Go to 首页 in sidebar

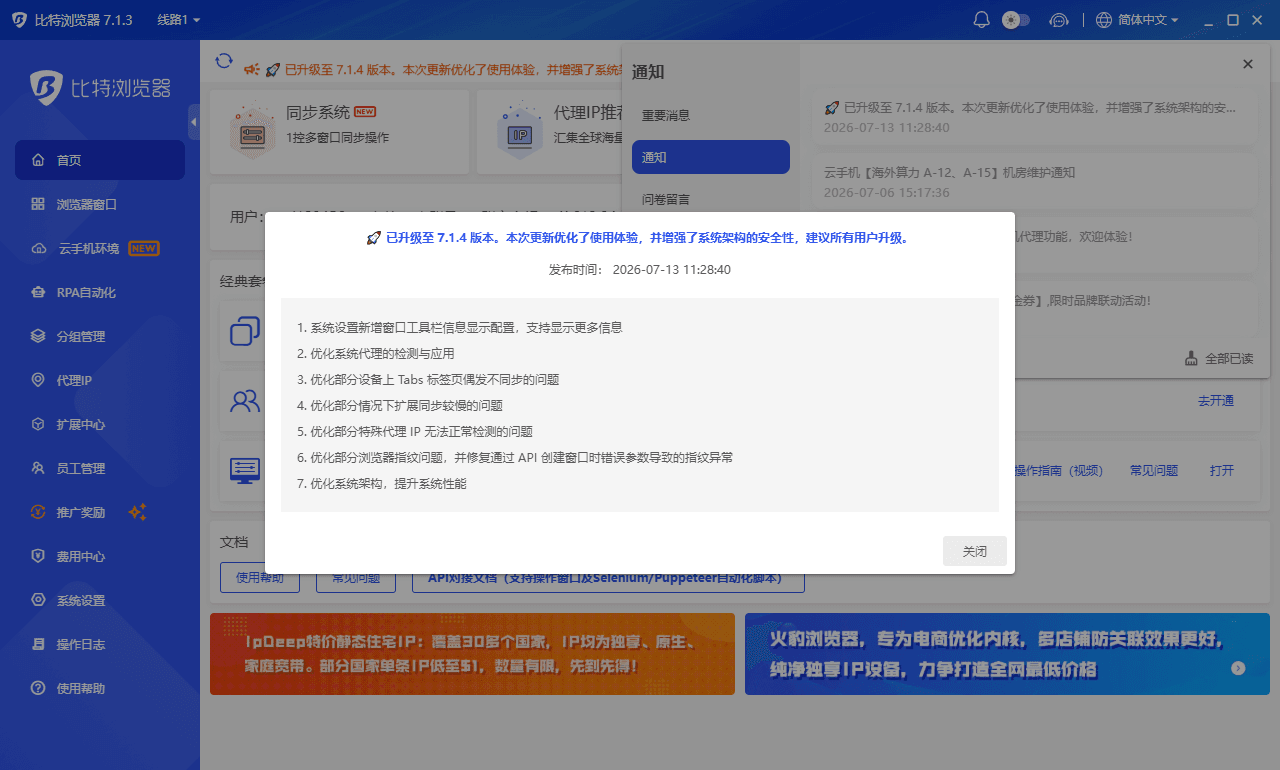(x=100, y=160)
